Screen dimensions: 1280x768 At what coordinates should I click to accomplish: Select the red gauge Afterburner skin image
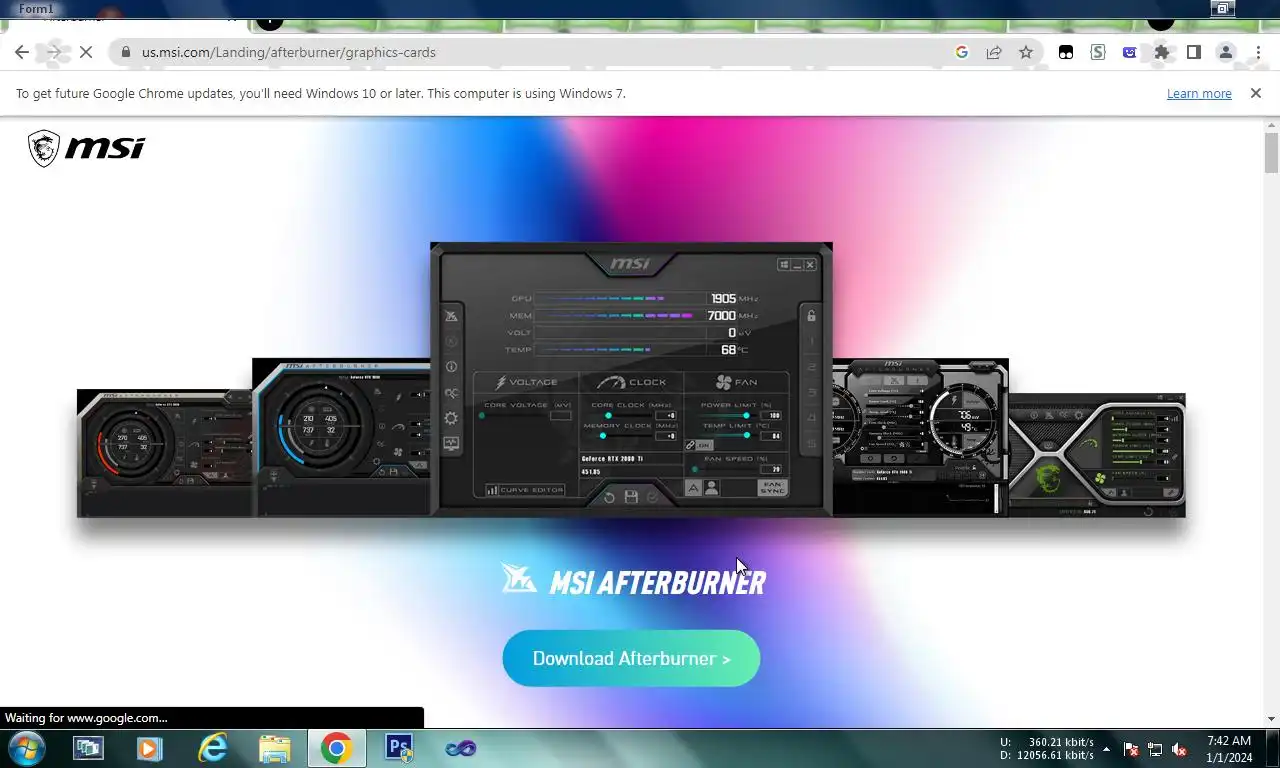(x=165, y=453)
